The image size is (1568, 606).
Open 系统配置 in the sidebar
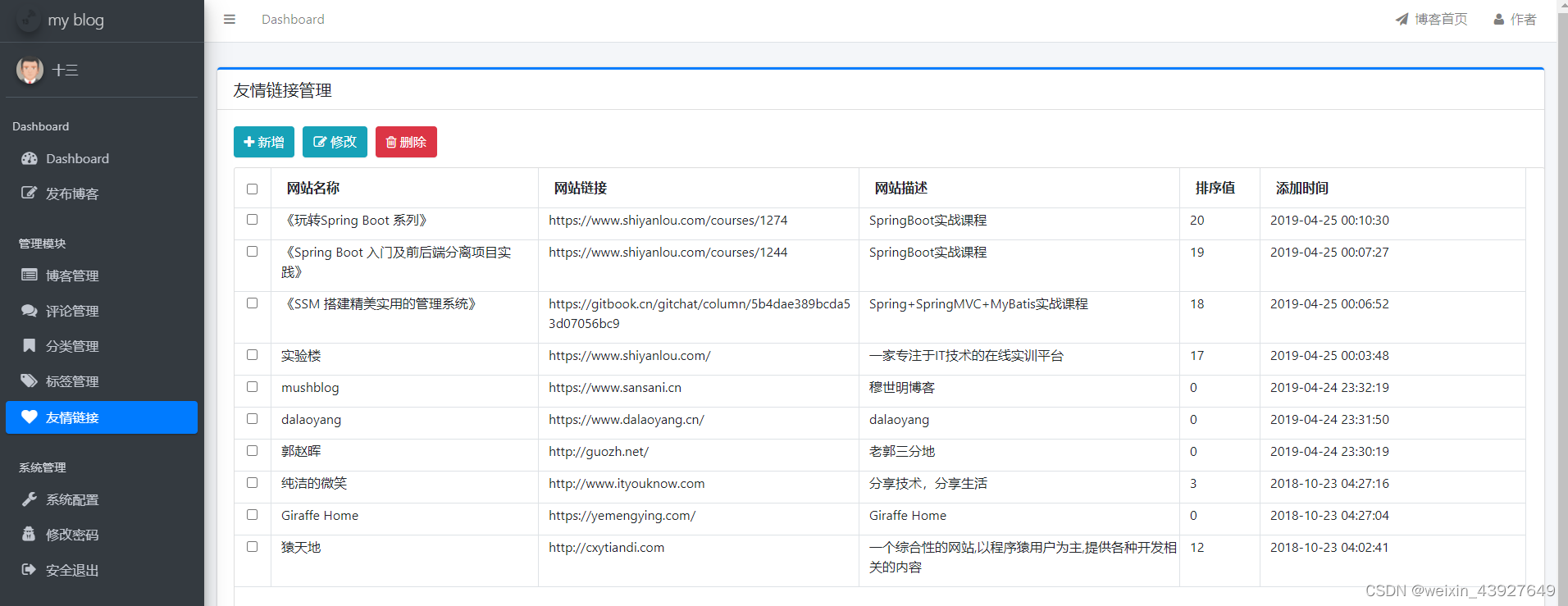(102, 499)
